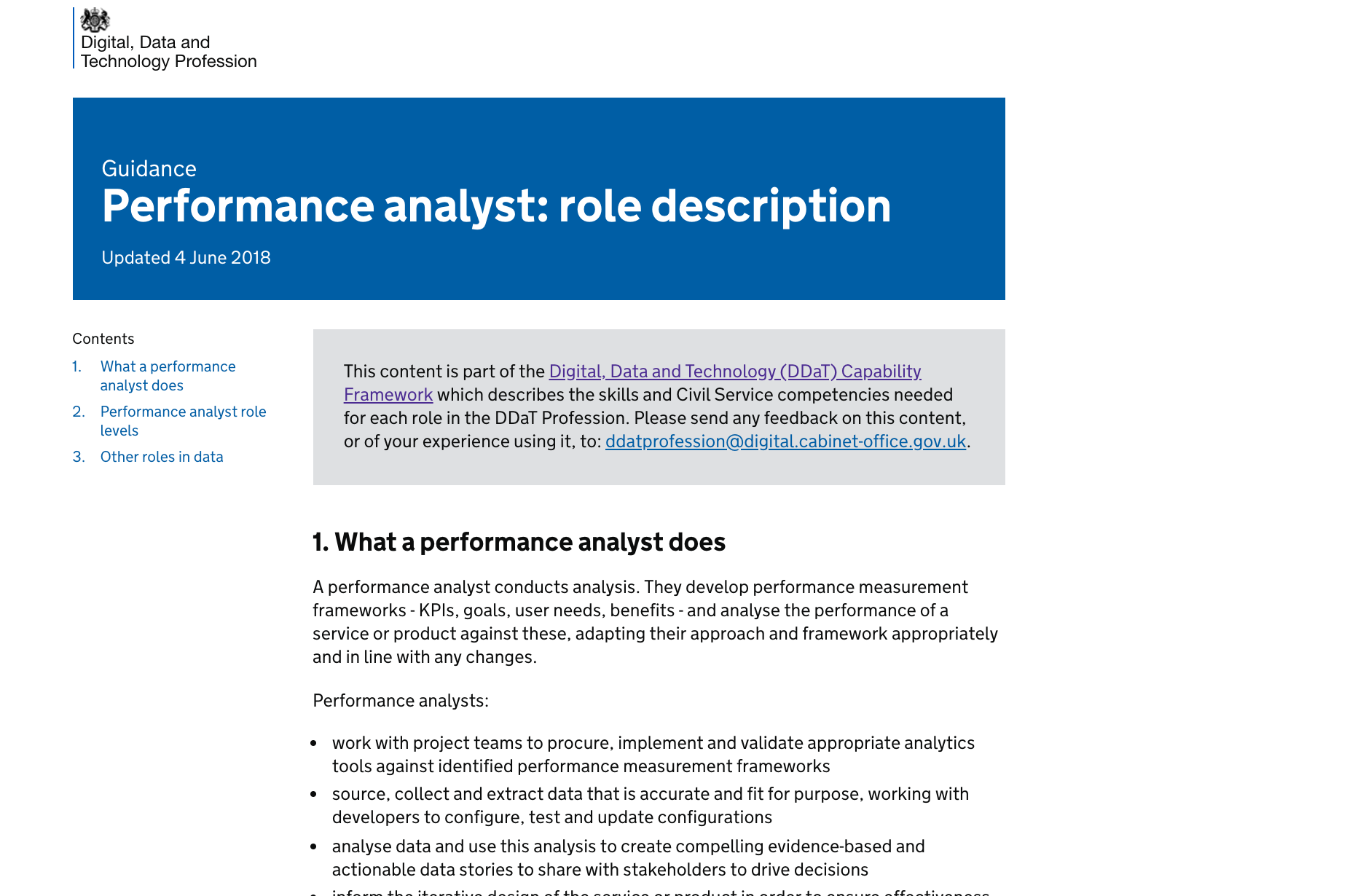Open 'Other roles in data' contents link
Image resolution: width=1355 pixels, height=896 pixels.
pos(162,457)
